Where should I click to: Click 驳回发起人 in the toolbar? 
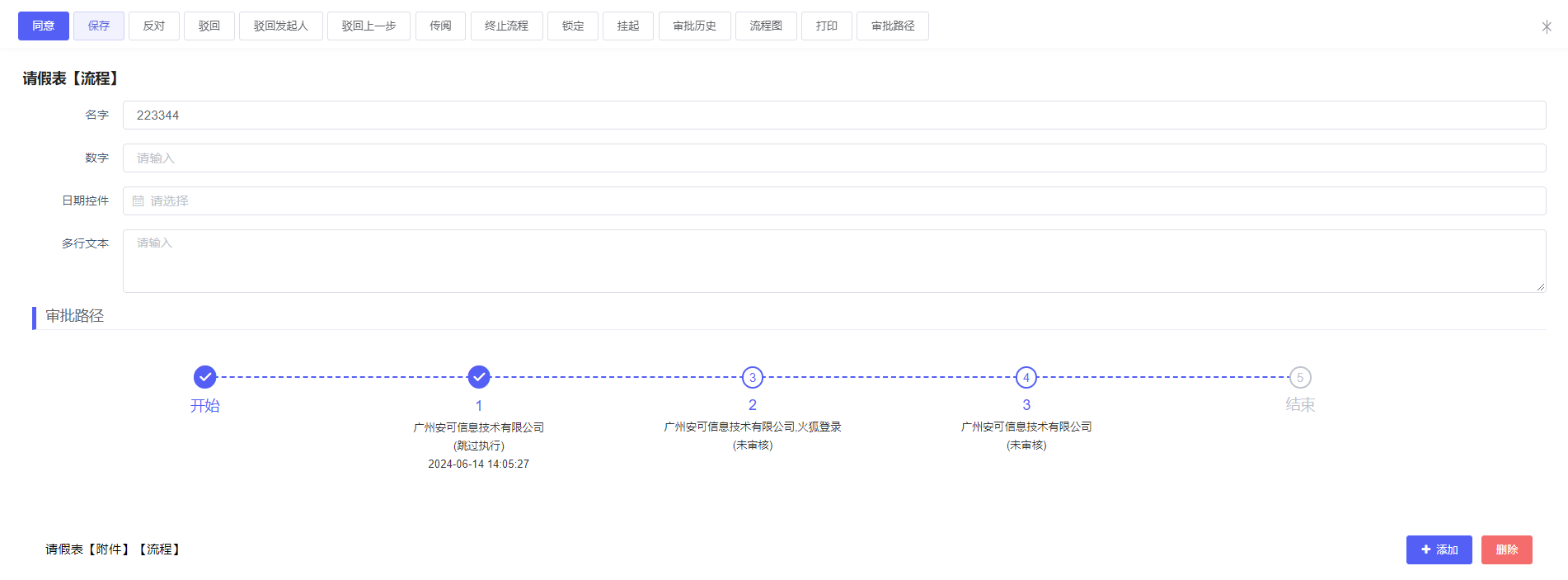coord(280,26)
